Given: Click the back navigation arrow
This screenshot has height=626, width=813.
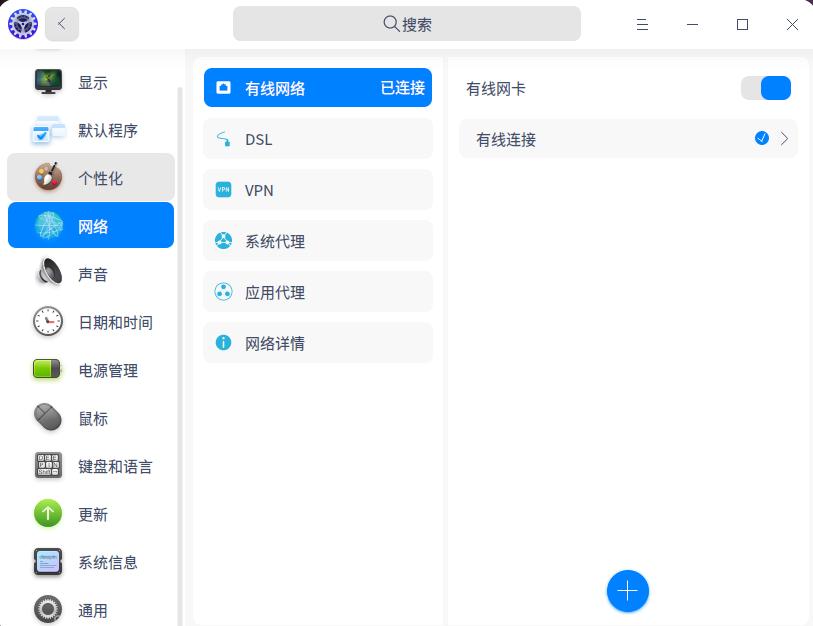Looking at the screenshot, I should (62, 23).
